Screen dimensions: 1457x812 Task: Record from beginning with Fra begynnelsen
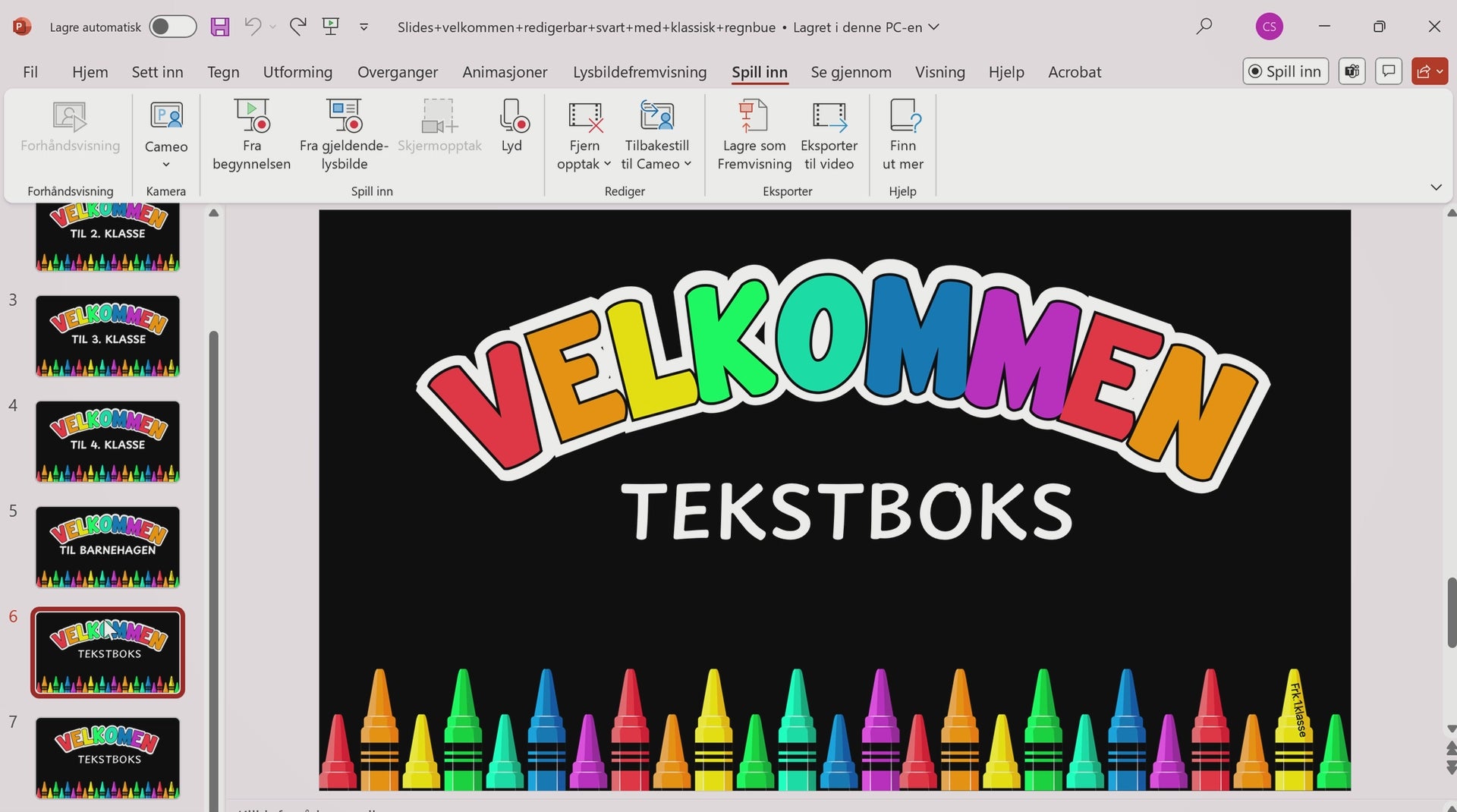(x=251, y=135)
